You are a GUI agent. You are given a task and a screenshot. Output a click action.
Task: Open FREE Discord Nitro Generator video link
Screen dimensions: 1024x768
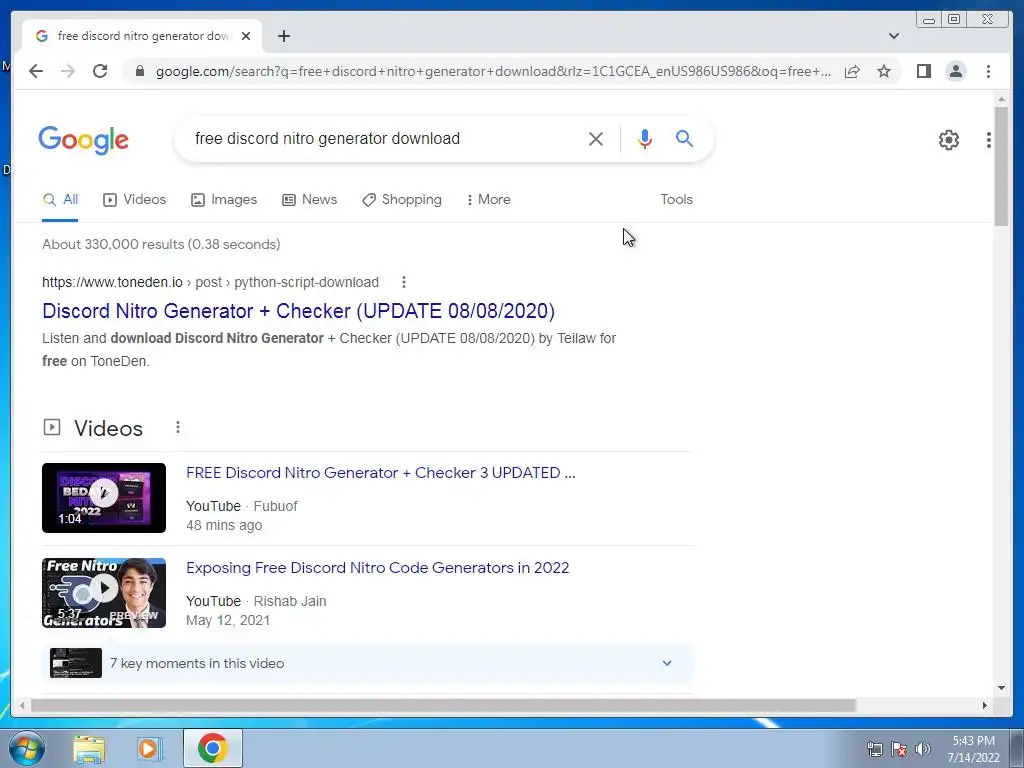(381, 473)
